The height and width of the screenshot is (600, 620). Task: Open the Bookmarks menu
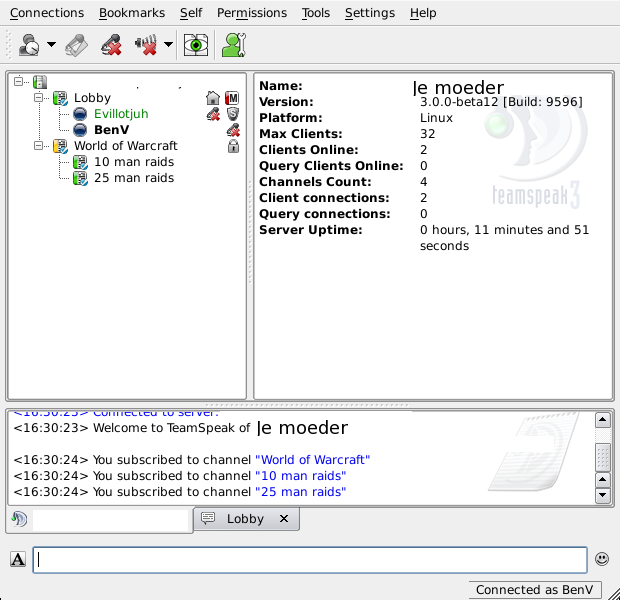(132, 13)
